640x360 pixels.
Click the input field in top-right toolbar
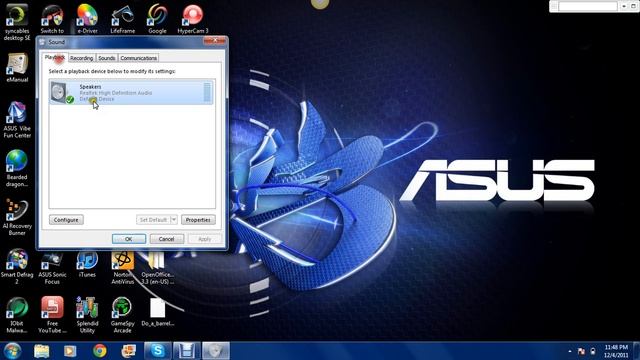click(588, 6)
